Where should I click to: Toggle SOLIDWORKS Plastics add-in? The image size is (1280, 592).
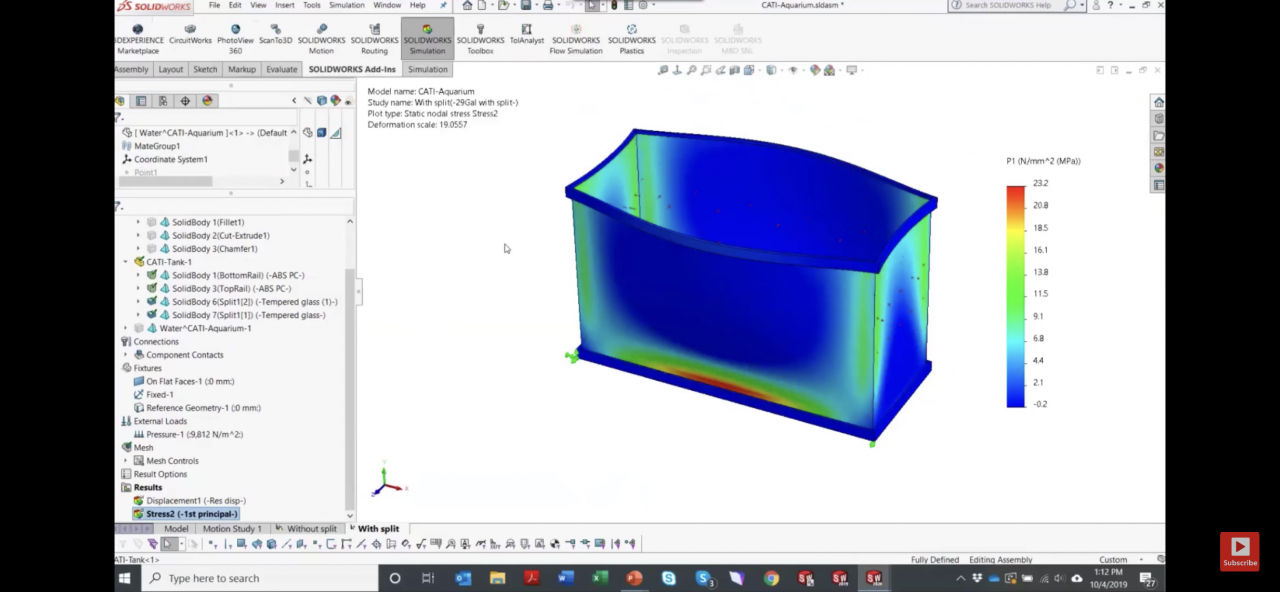[x=632, y=40]
